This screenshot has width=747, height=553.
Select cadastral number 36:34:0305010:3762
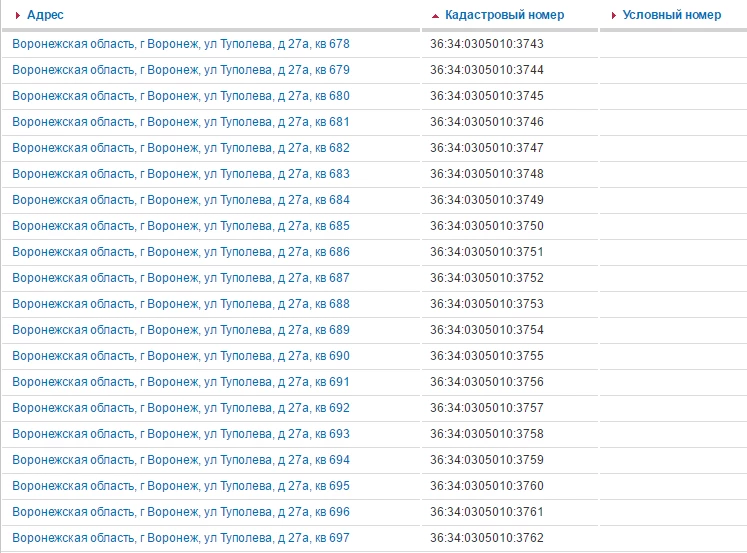pos(487,538)
